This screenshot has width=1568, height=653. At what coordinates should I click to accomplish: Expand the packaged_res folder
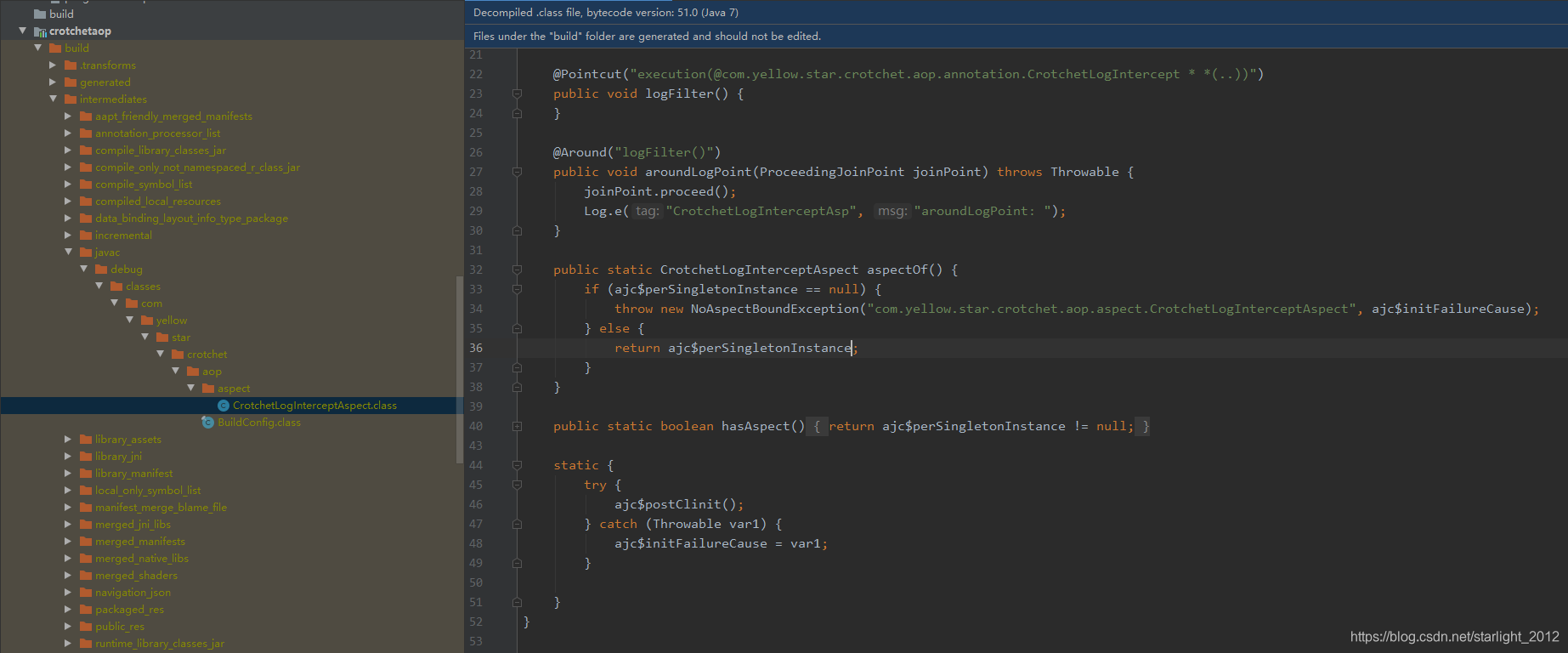pyautogui.click(x=68, y=610)
